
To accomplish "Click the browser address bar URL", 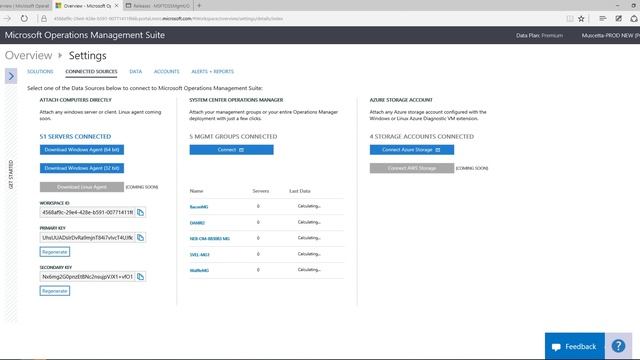I will (168, 18).
